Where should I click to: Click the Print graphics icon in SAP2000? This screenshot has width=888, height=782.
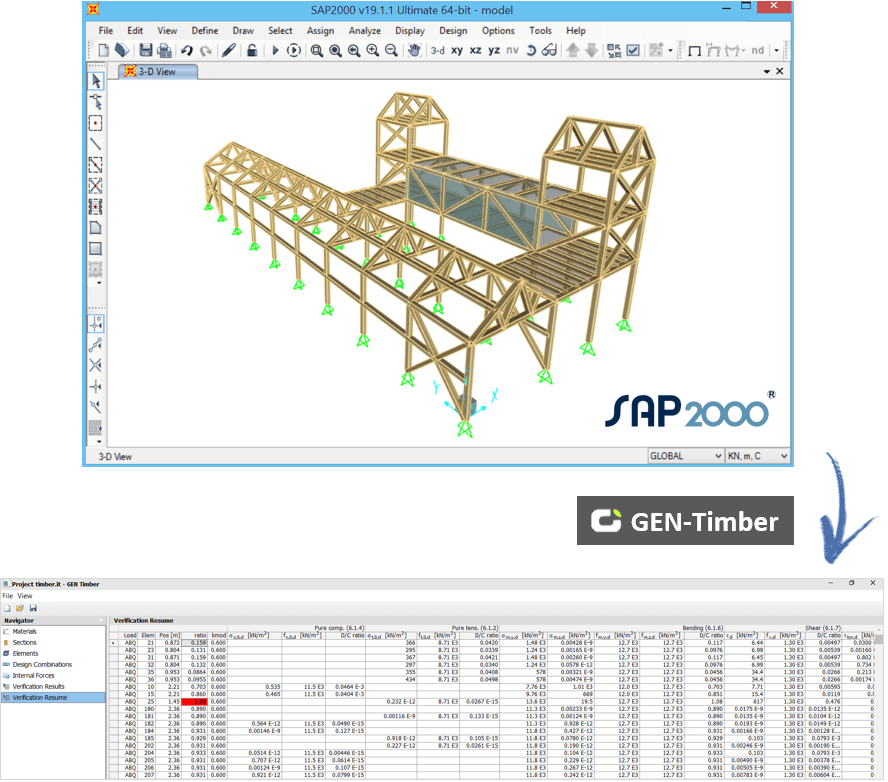(x=165, y=50)
